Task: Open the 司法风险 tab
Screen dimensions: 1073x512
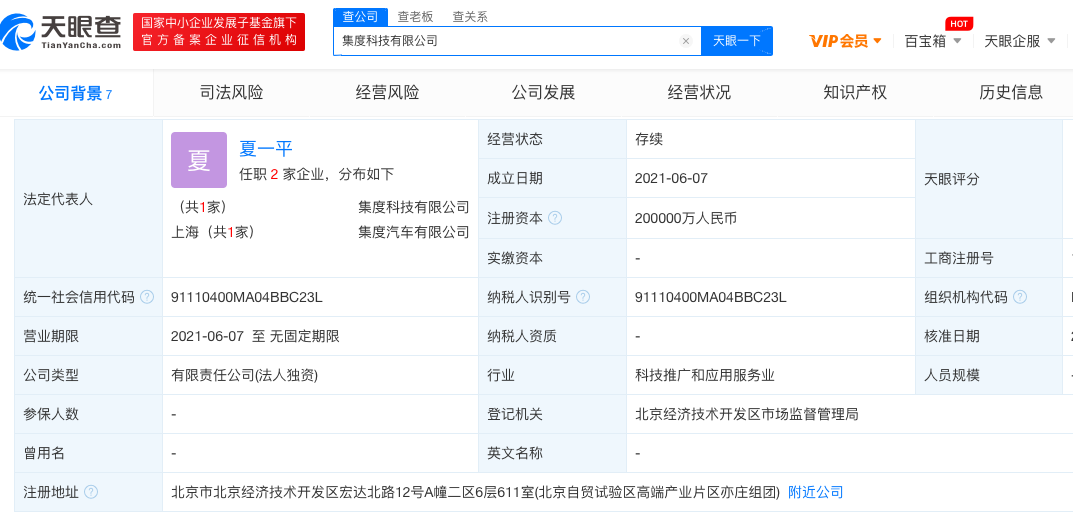Action: (x=231, y=92)
